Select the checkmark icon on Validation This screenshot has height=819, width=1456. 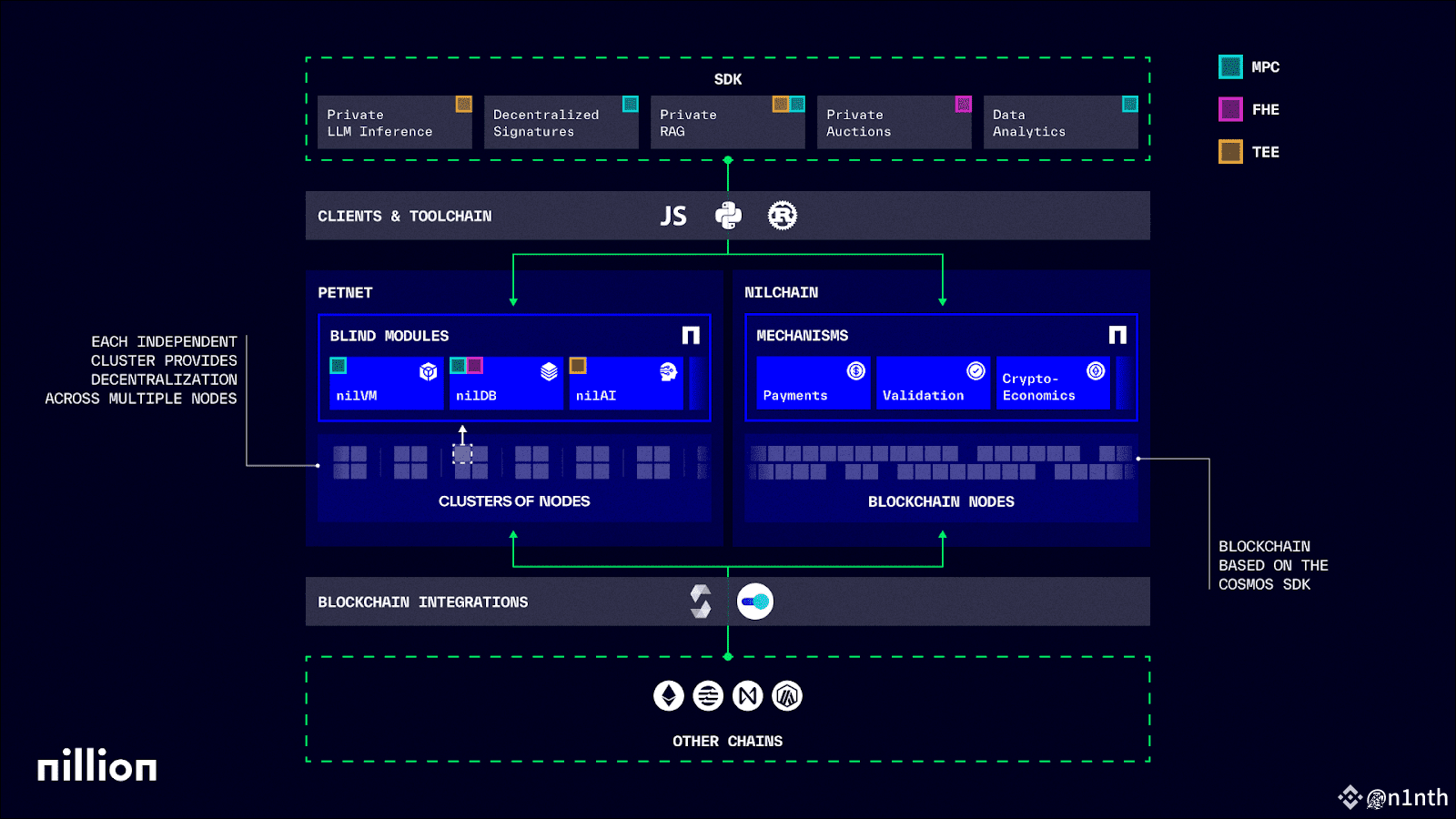point(976,370)
